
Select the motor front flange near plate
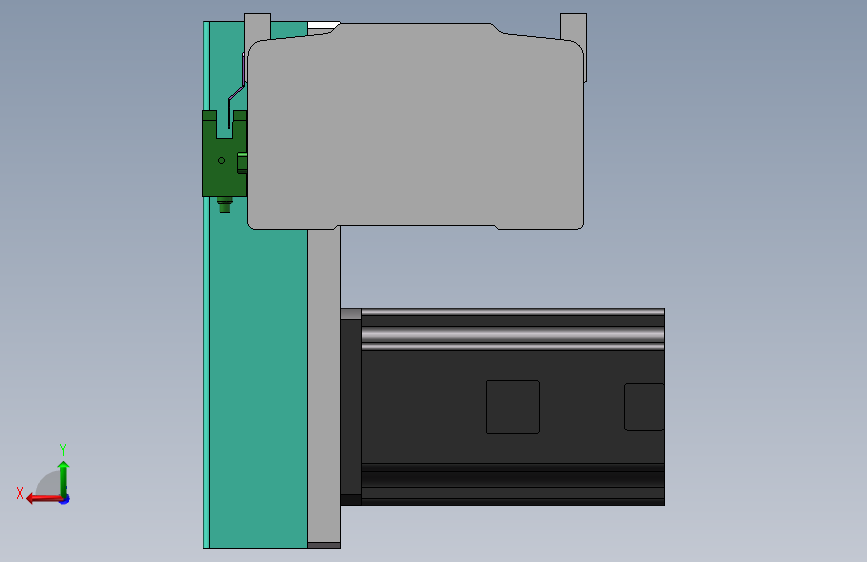coord(351,407)
